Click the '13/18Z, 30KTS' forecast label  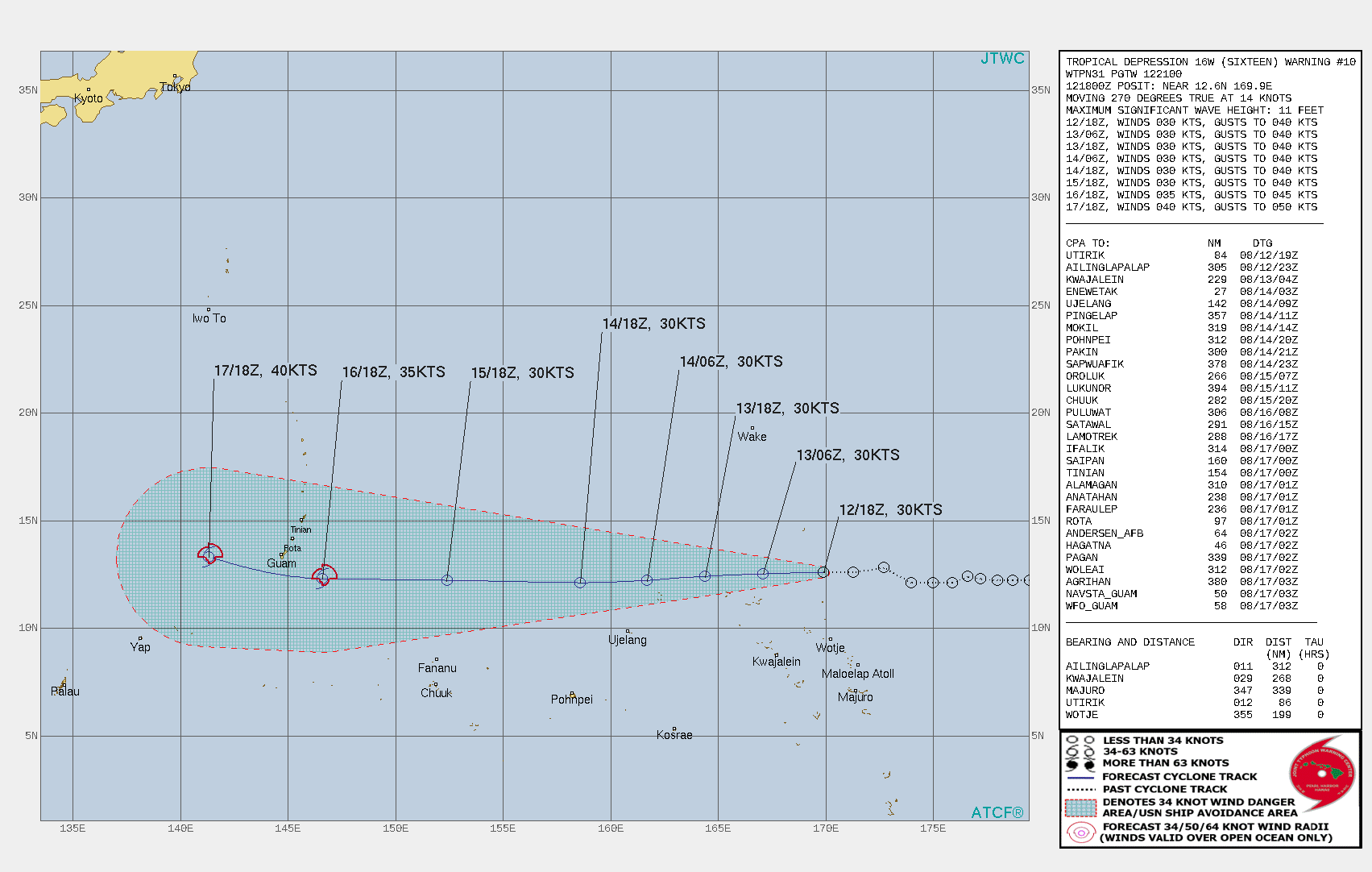tap(788, 409)
